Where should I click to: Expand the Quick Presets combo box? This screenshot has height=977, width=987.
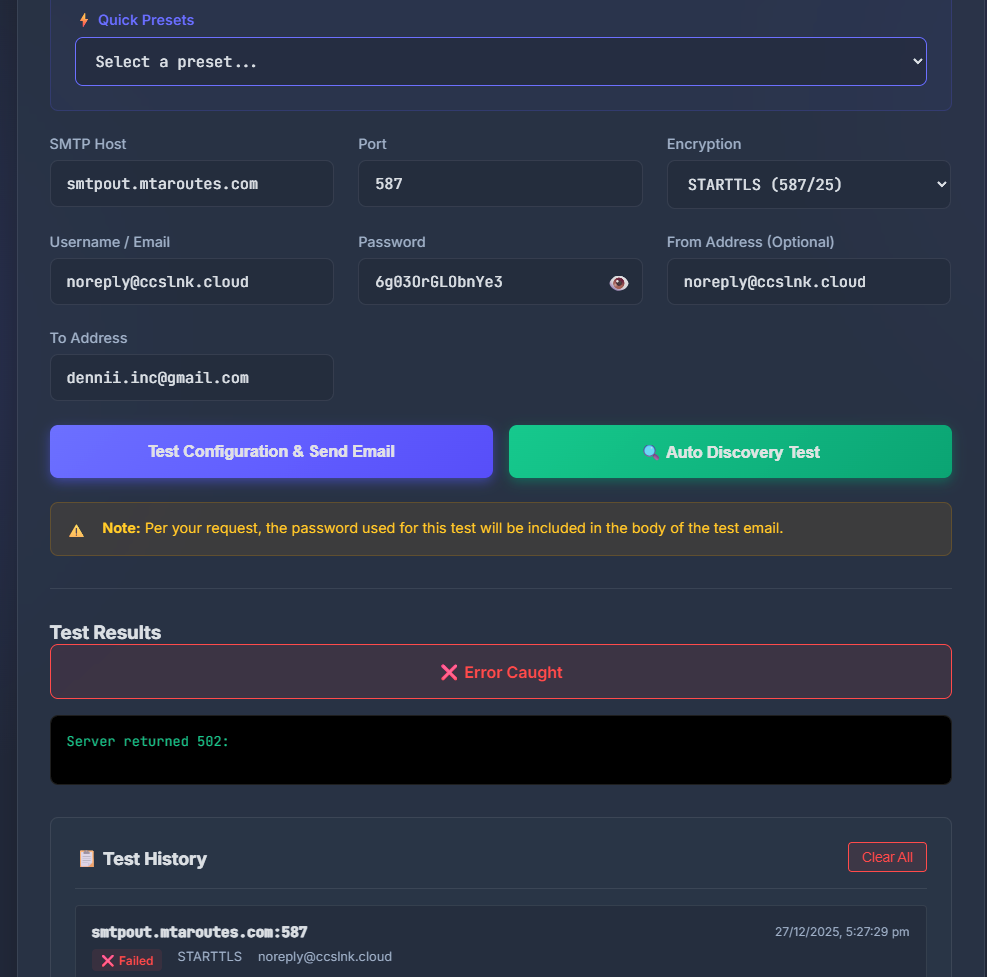click(x=500, y=61)
